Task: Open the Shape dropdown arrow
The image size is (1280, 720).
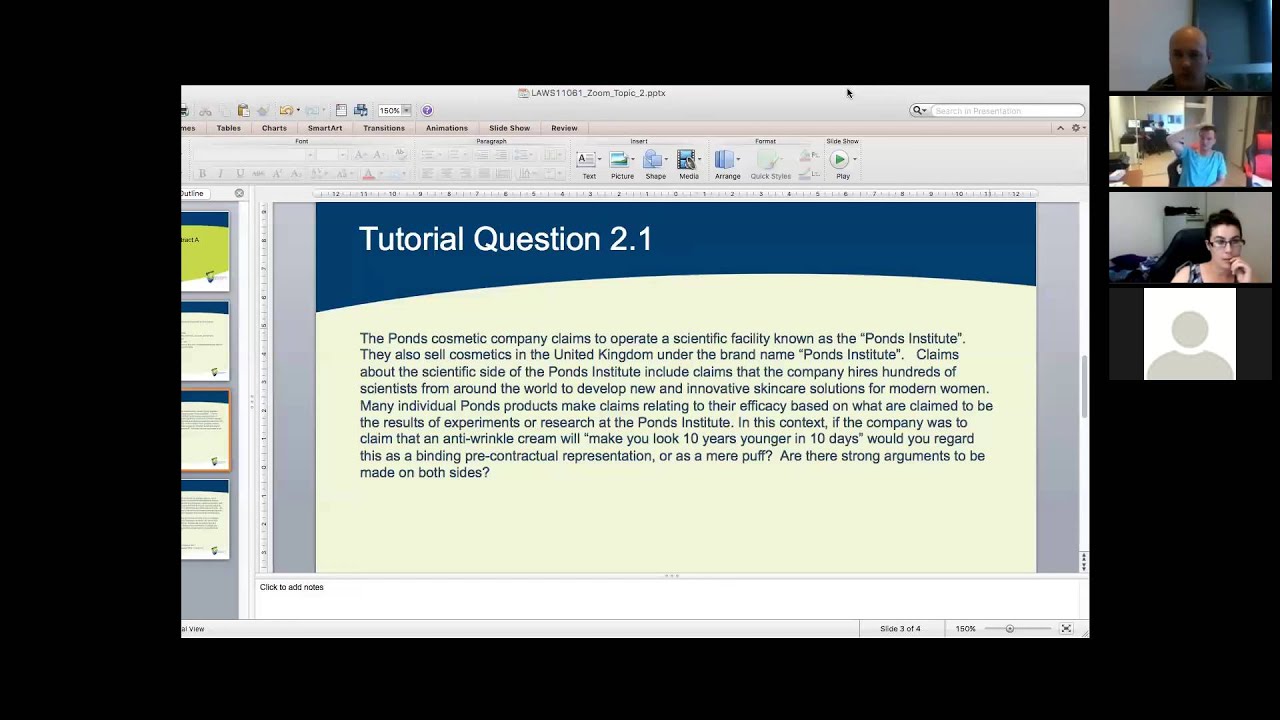Action: pos(666,160)
